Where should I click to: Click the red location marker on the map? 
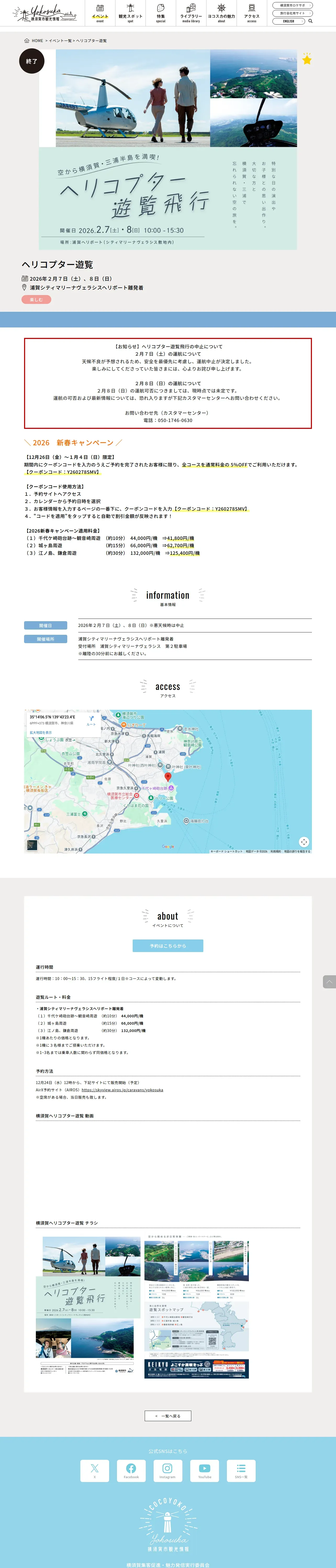pyautogui.click(x=168, y=777)
